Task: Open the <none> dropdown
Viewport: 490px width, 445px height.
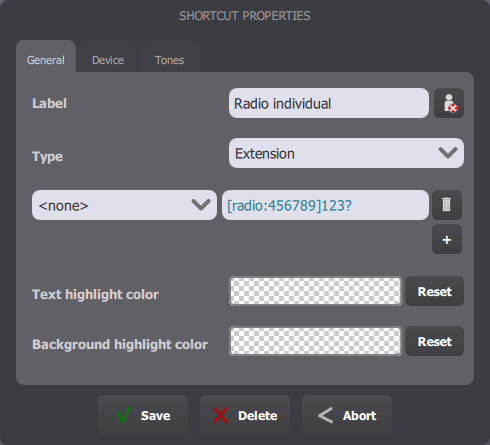Action: coord(124,205)
